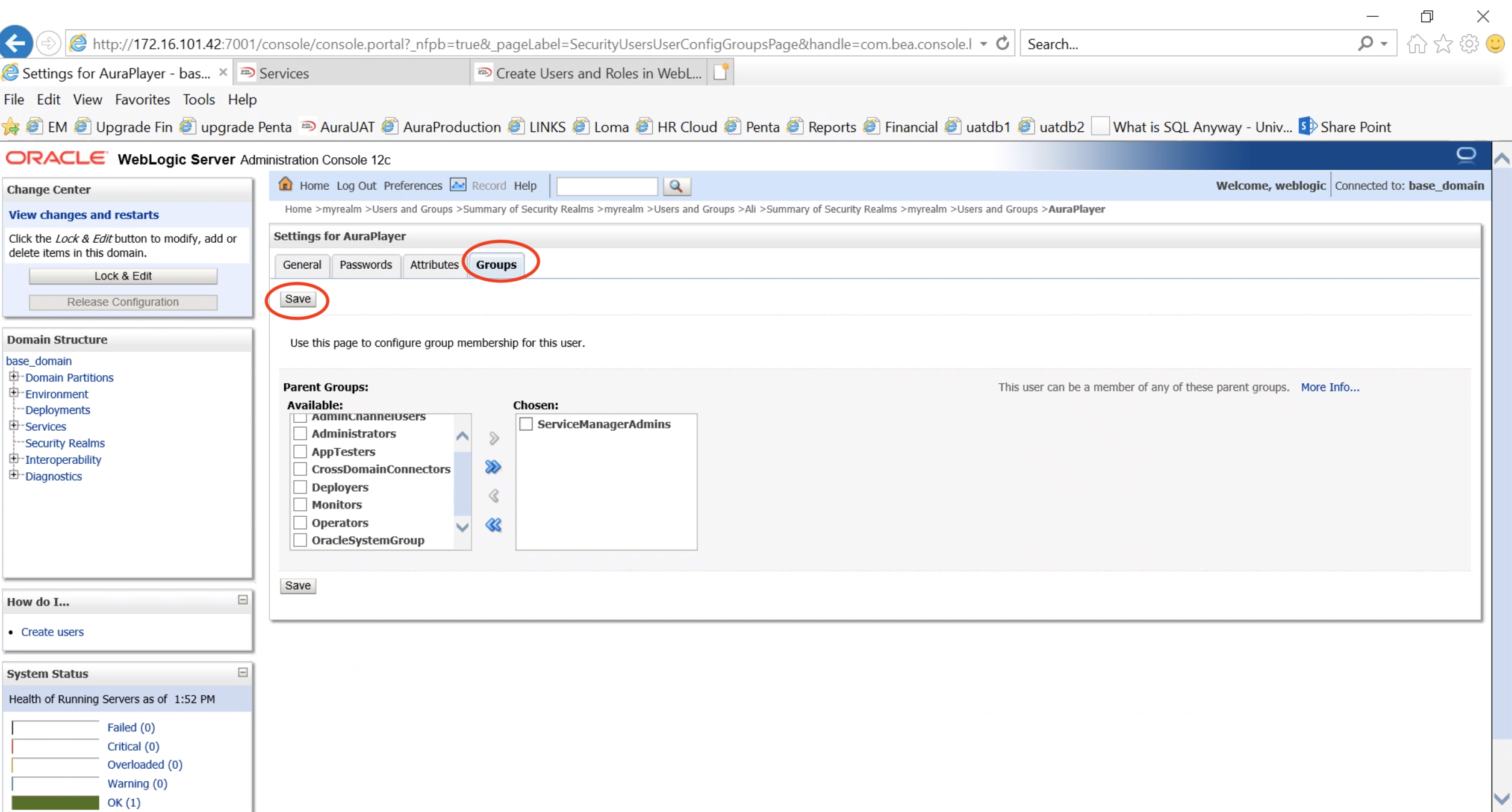Open the address bar dropdown arrow
This screenshot has width=1512, height=812.
pyautogui.click(x=983, y=44)
